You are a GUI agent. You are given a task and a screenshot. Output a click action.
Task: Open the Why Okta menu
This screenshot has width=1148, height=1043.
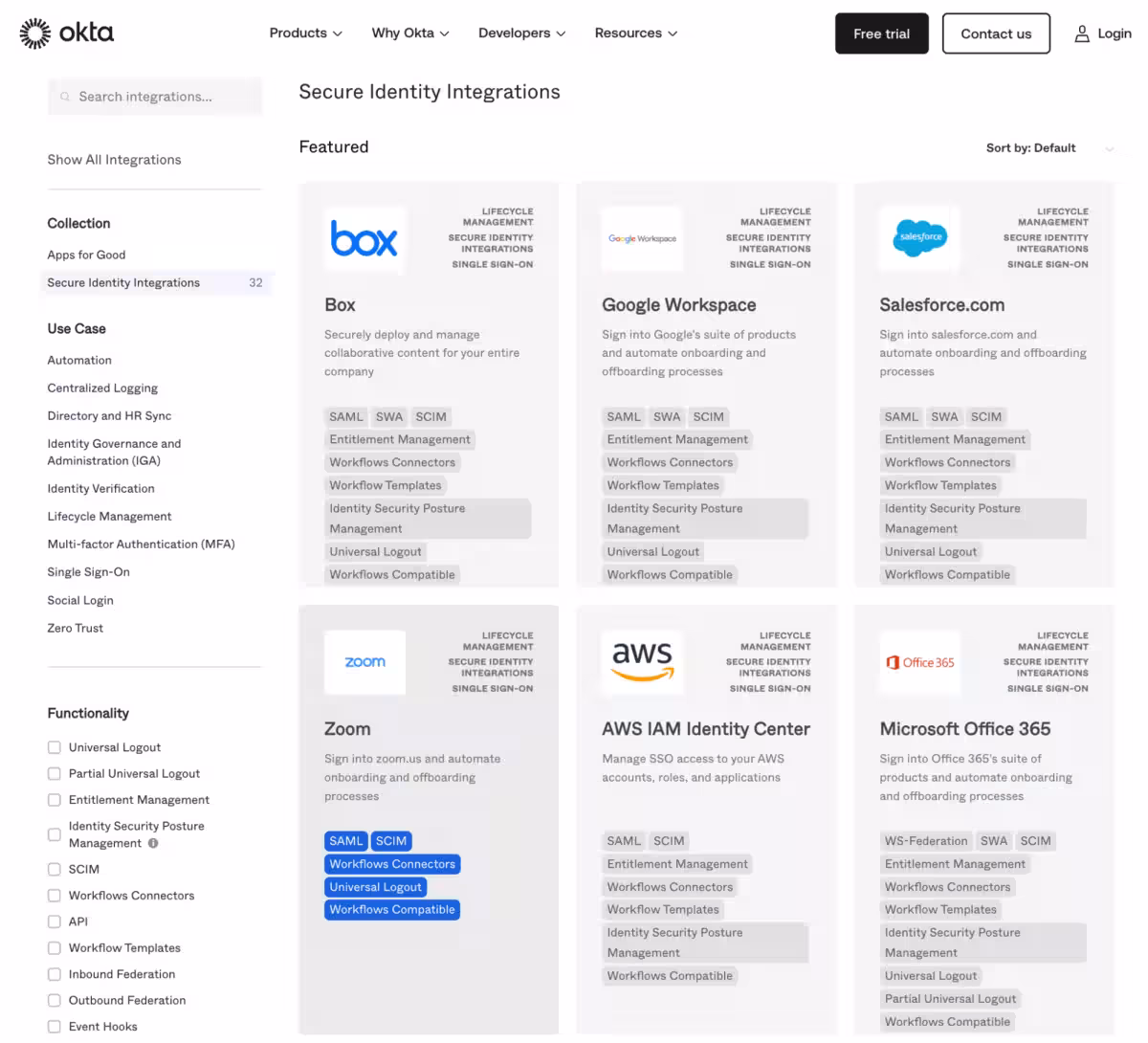(409, 33)
